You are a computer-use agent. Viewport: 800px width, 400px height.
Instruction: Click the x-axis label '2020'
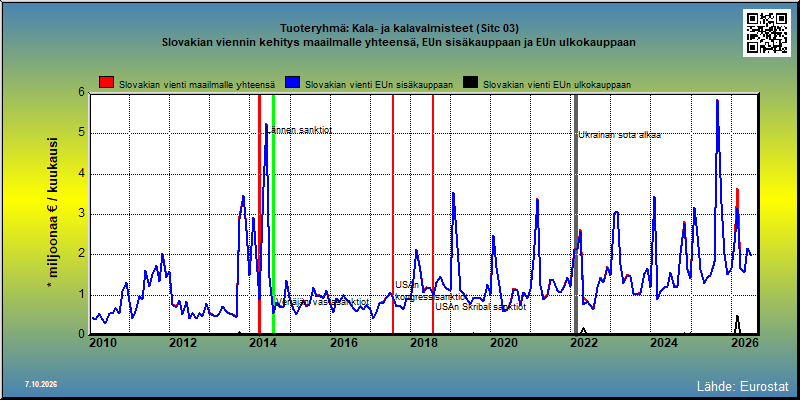pyautogui.click(x=503, y=343)
